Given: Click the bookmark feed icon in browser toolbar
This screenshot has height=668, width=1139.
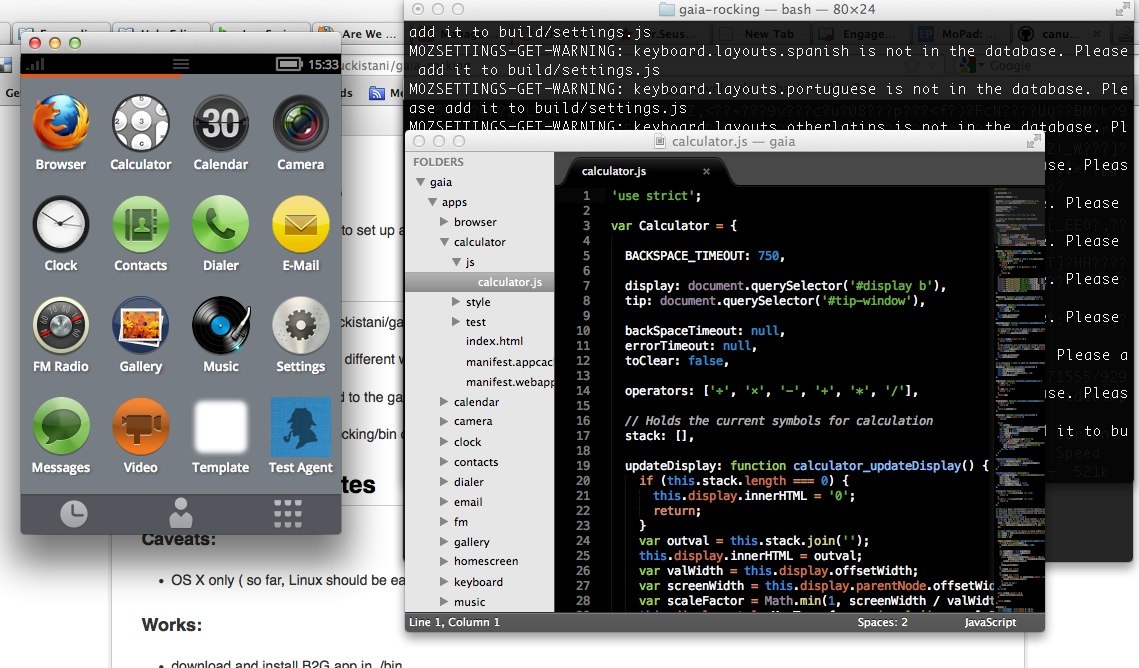Looking at the screenshot, I should tap(376, 93).
